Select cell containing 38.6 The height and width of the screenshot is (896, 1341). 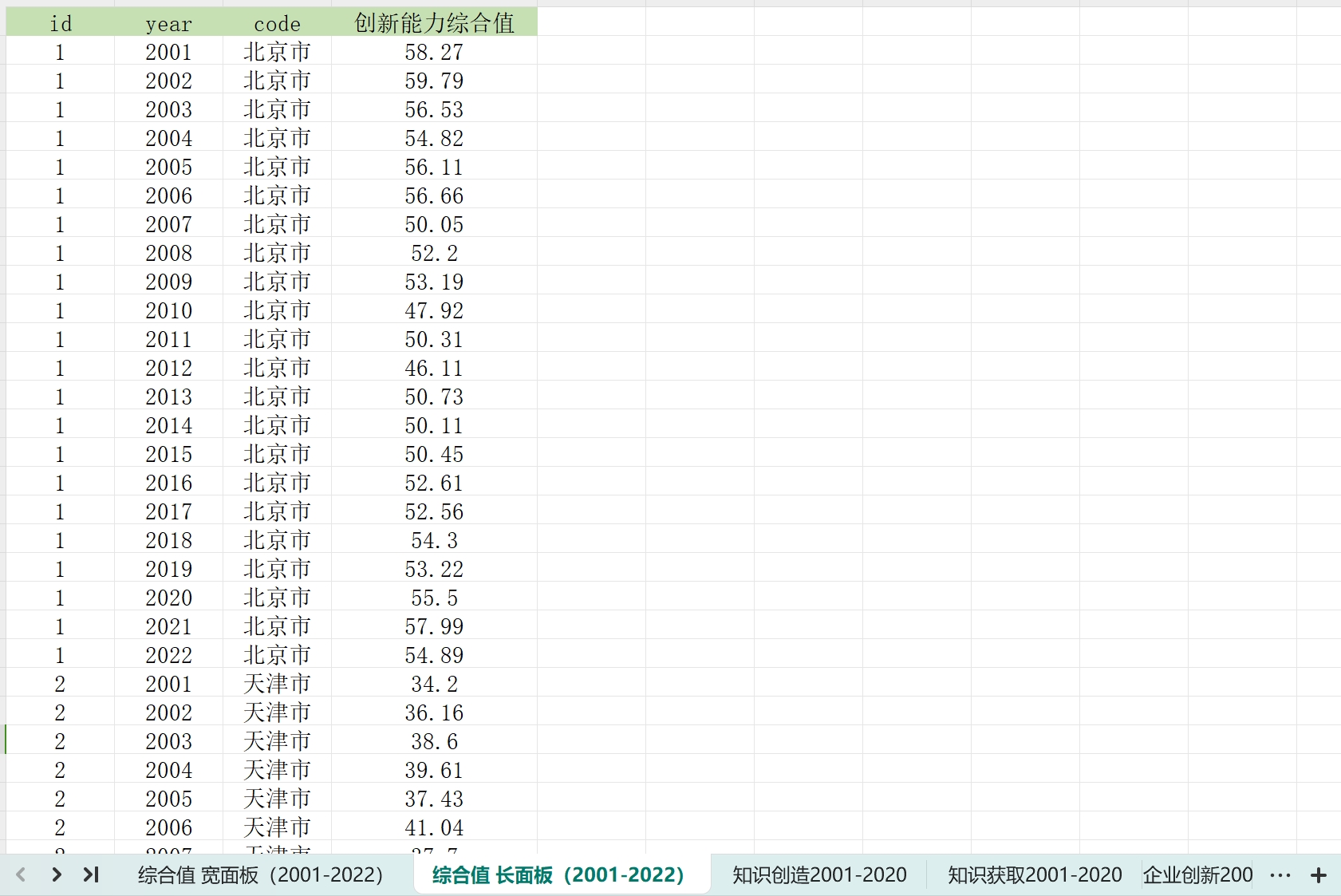pos(435,741)
